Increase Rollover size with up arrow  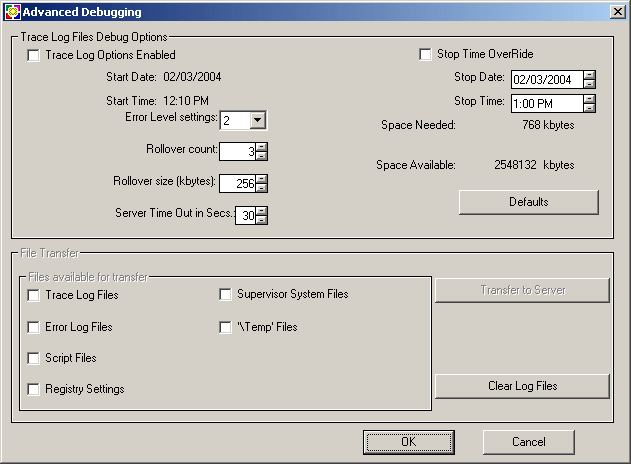[262, 179]
